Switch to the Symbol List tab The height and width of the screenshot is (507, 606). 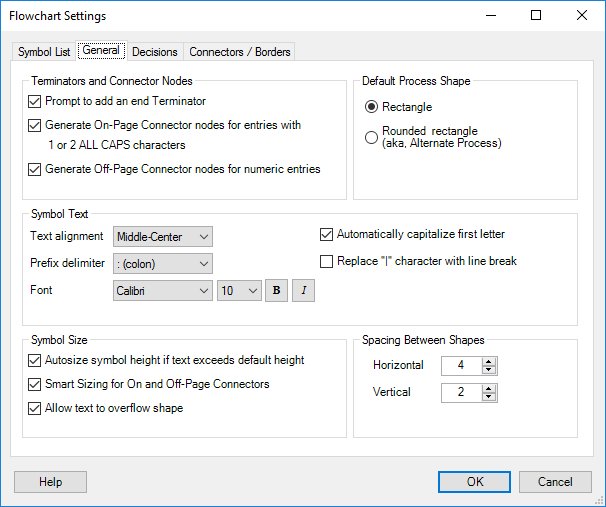[44, 52]
